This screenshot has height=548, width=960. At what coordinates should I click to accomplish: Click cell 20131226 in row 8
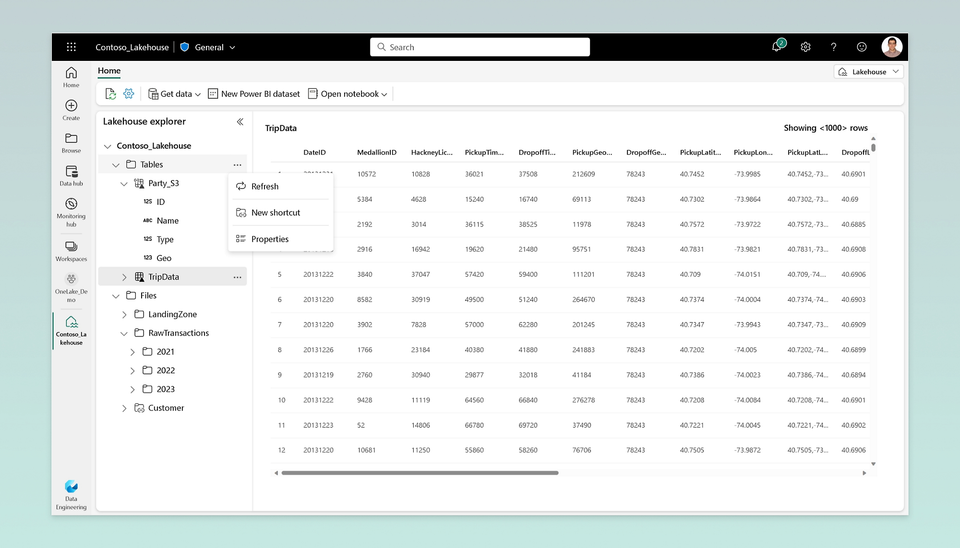click(x=318, y=350)
